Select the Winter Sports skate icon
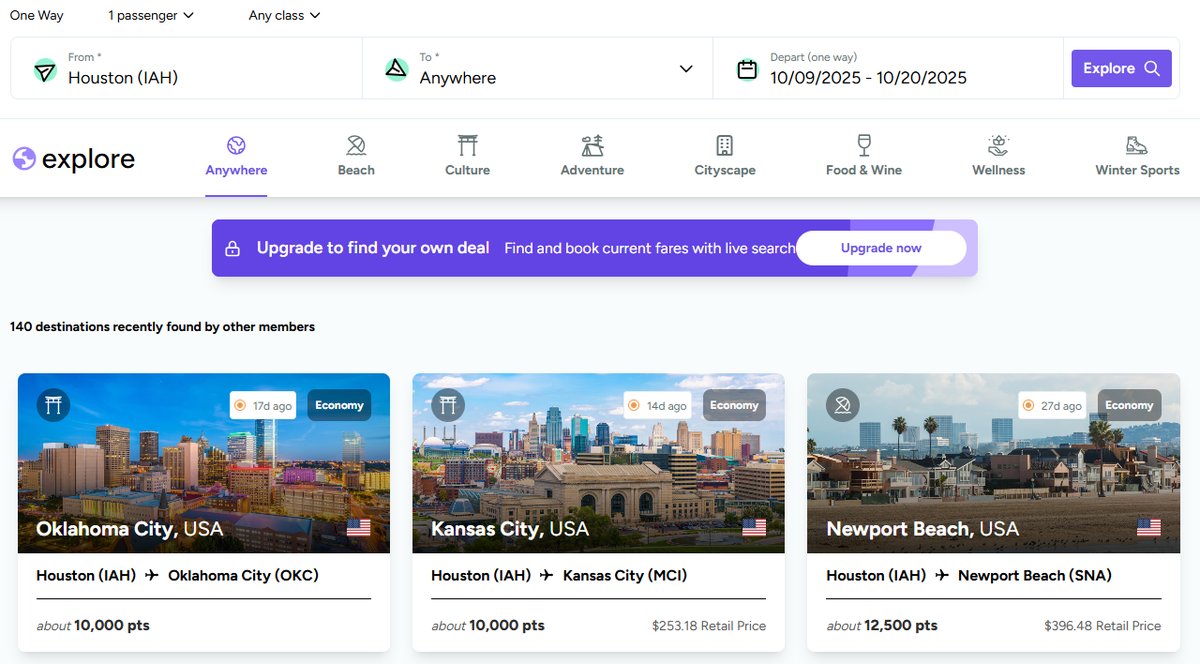Image resolution: width=1200 pixels, height=664 pixels. tap(1136, 146)
